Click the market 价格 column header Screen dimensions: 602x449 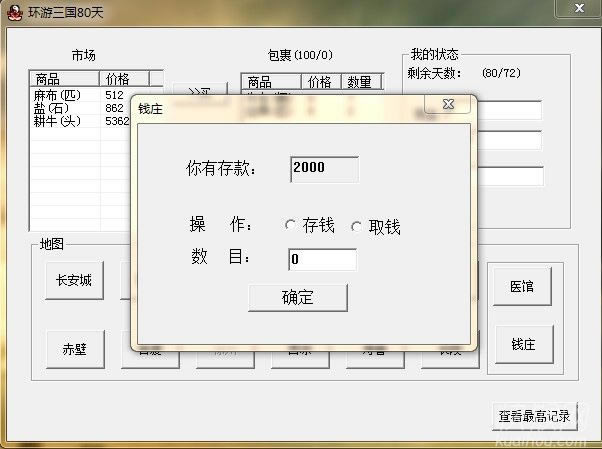[124, 79]
